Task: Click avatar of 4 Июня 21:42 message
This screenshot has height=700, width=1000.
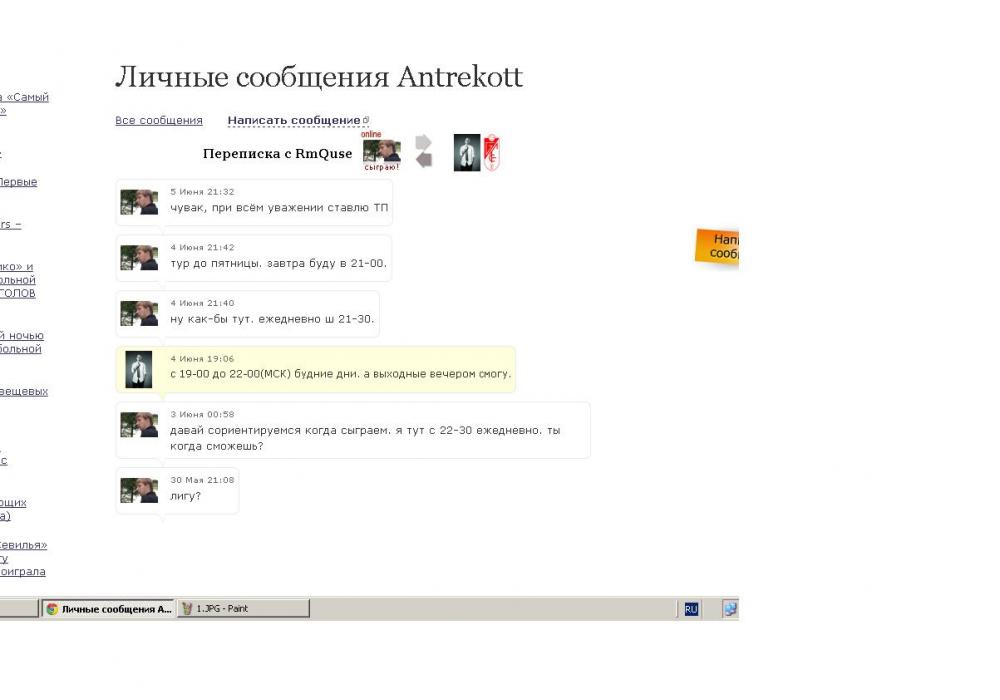Action: 139,258
